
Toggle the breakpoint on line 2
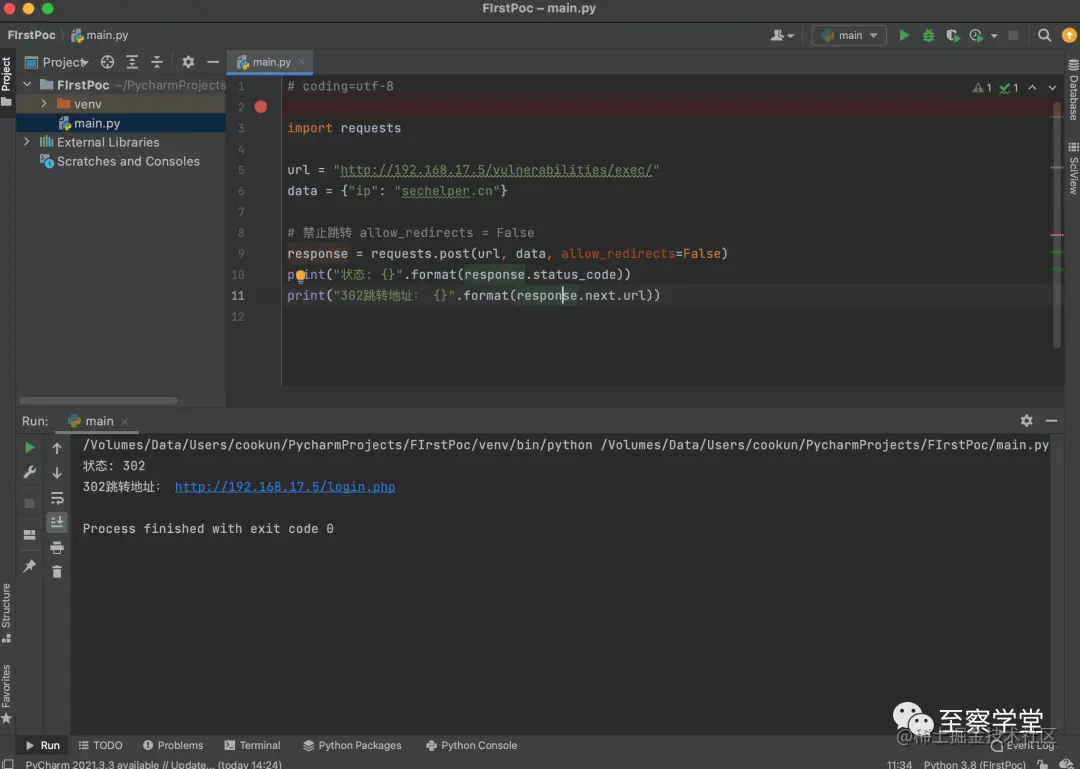coord(260,106)
